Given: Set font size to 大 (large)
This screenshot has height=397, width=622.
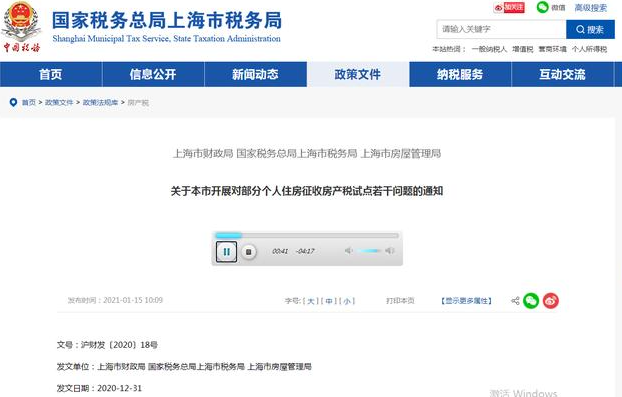Looking at the screenshot, I should [311, 301].
